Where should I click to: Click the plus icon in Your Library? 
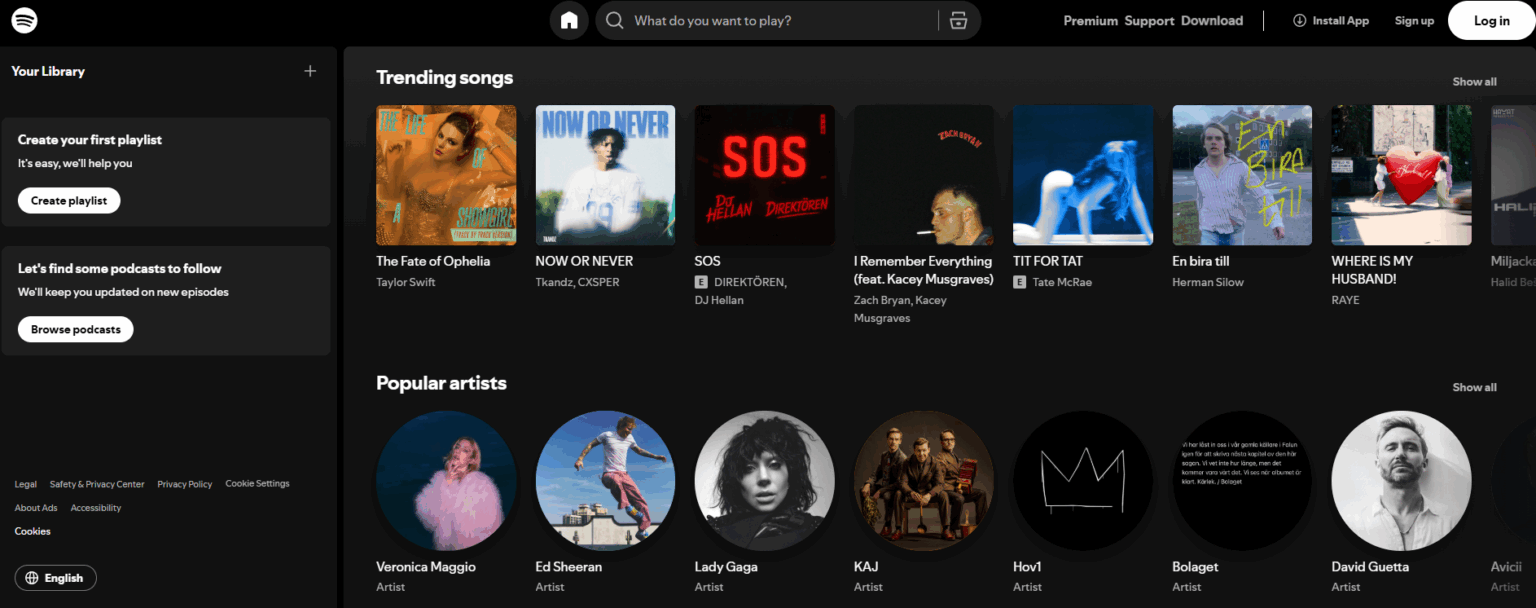[x=310, y=71]
